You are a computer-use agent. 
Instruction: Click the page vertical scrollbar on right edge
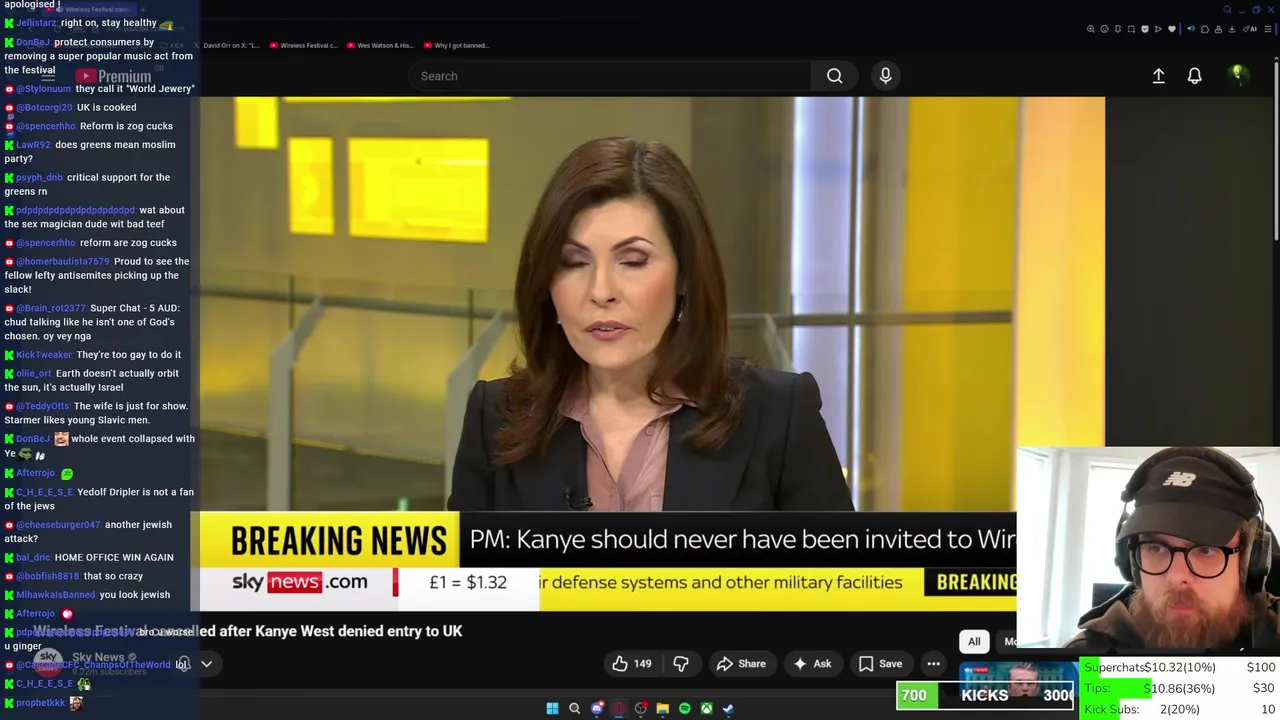coord(1276,150)
